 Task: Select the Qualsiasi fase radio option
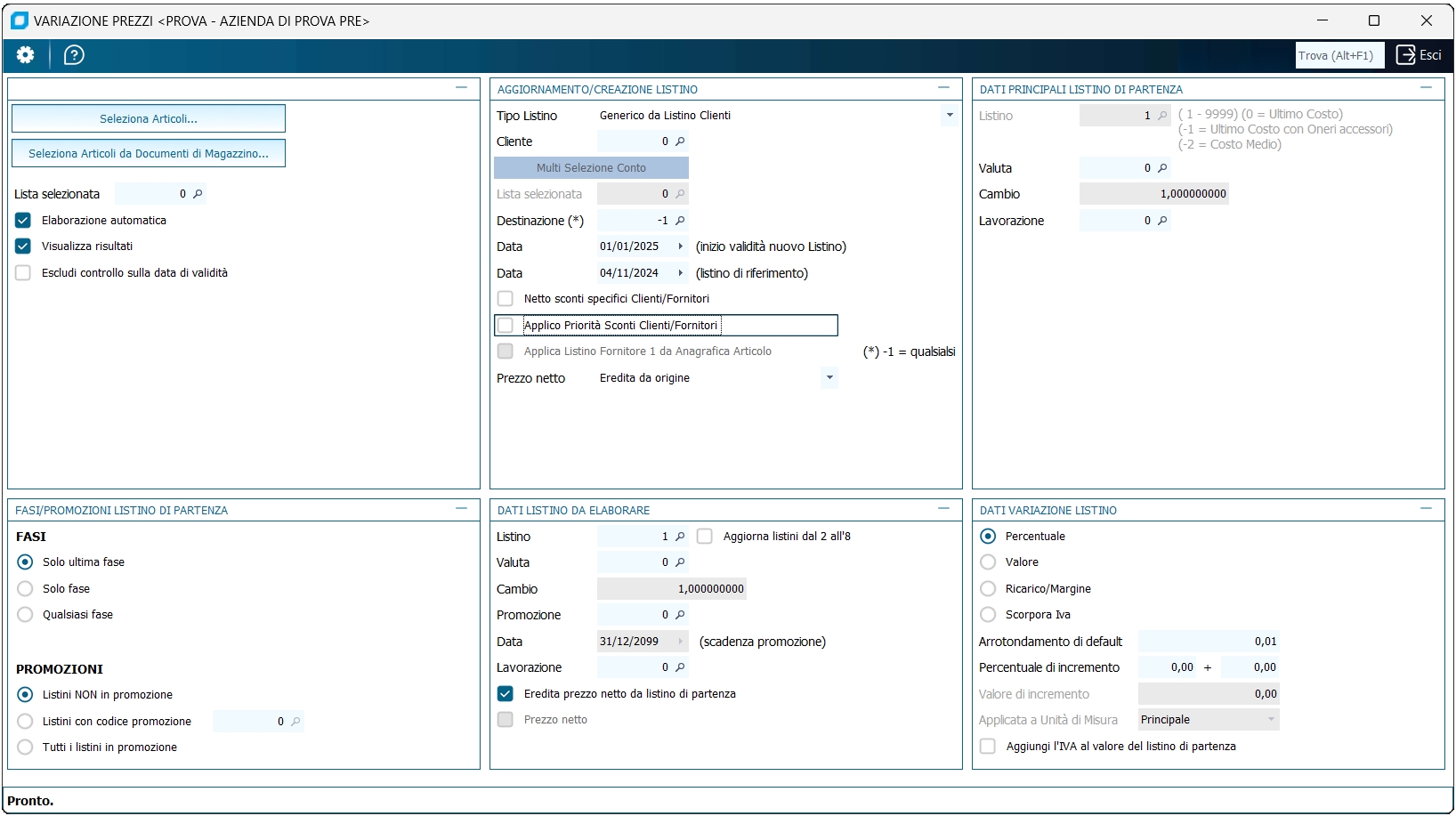tap(25, 615)
